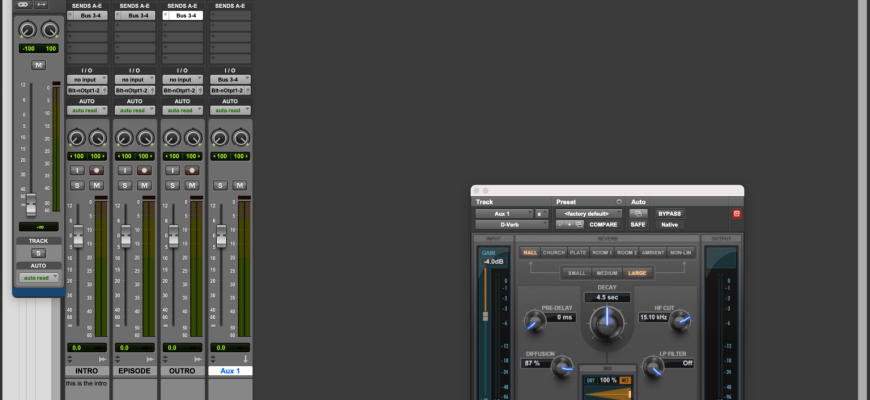Open the Aux 1 track selector dropdown

pos(504,213)
